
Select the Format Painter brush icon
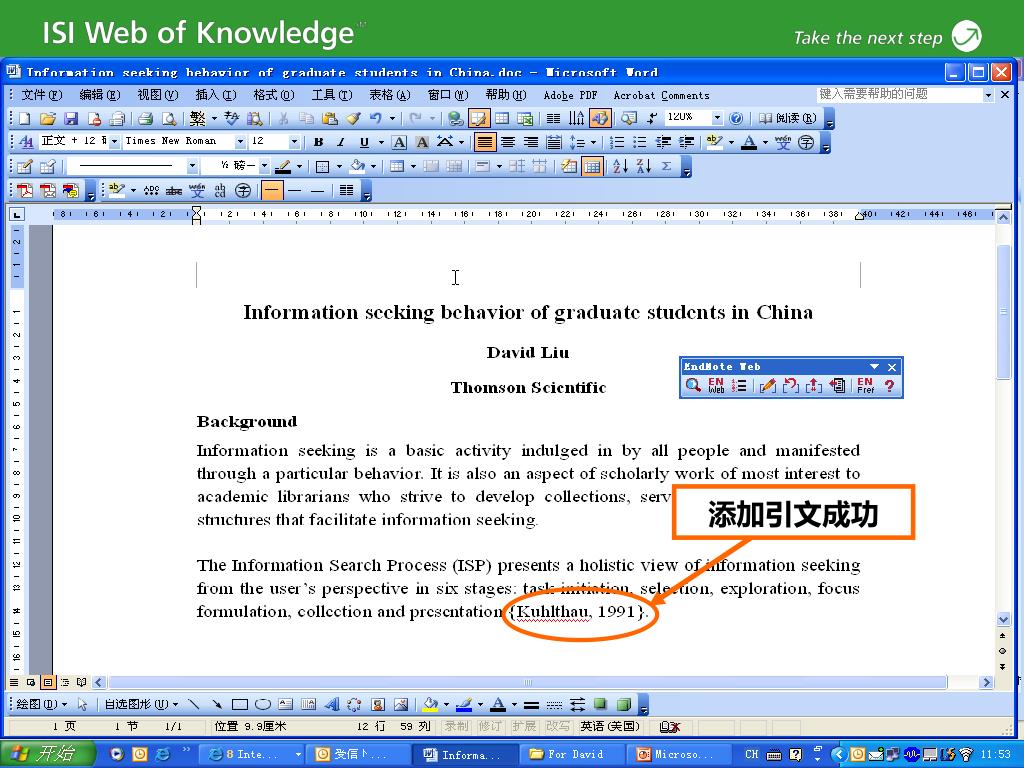tap(353, 118)
